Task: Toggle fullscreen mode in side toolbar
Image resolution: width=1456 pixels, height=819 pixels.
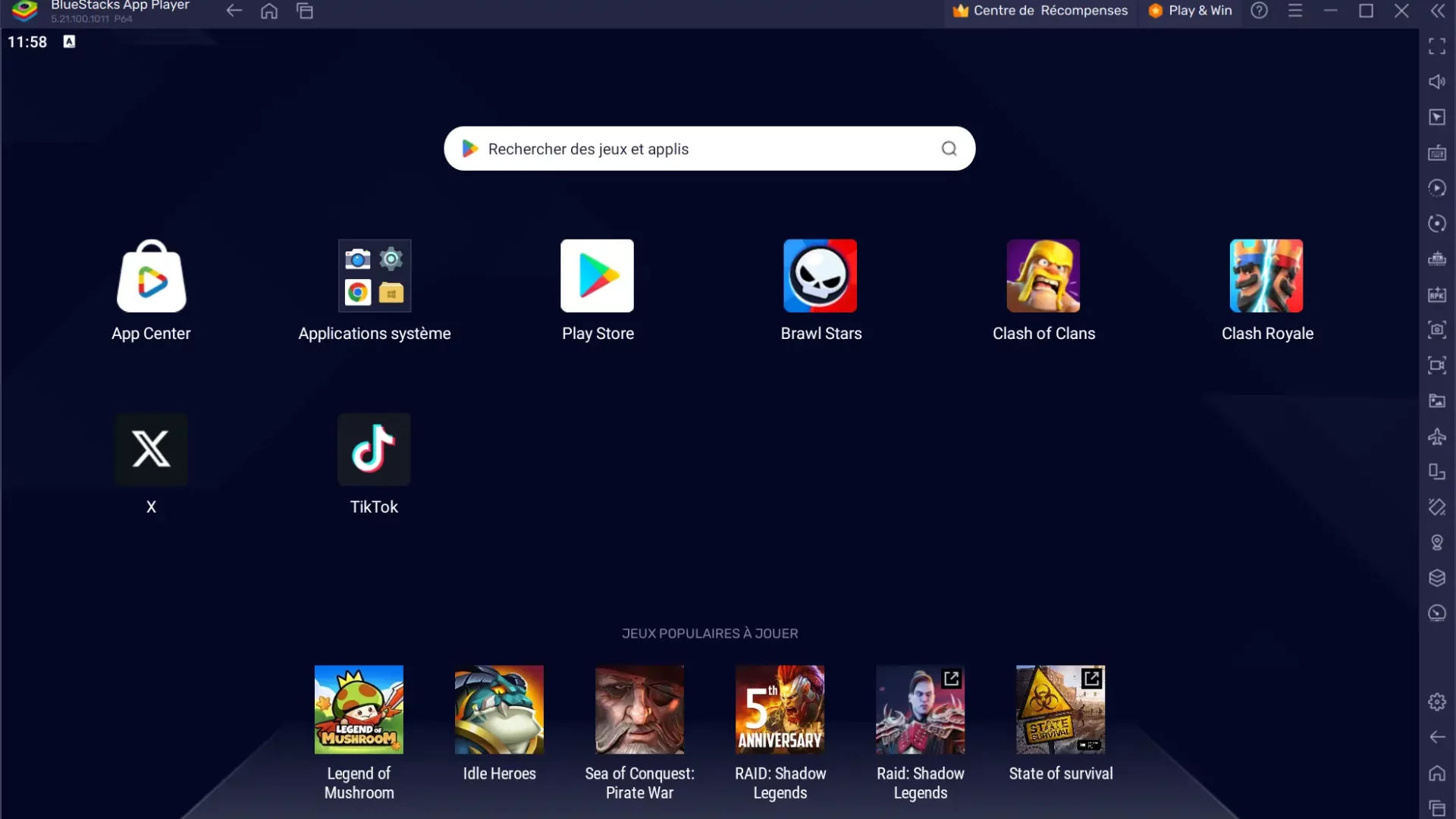Action: [1437, 46]
